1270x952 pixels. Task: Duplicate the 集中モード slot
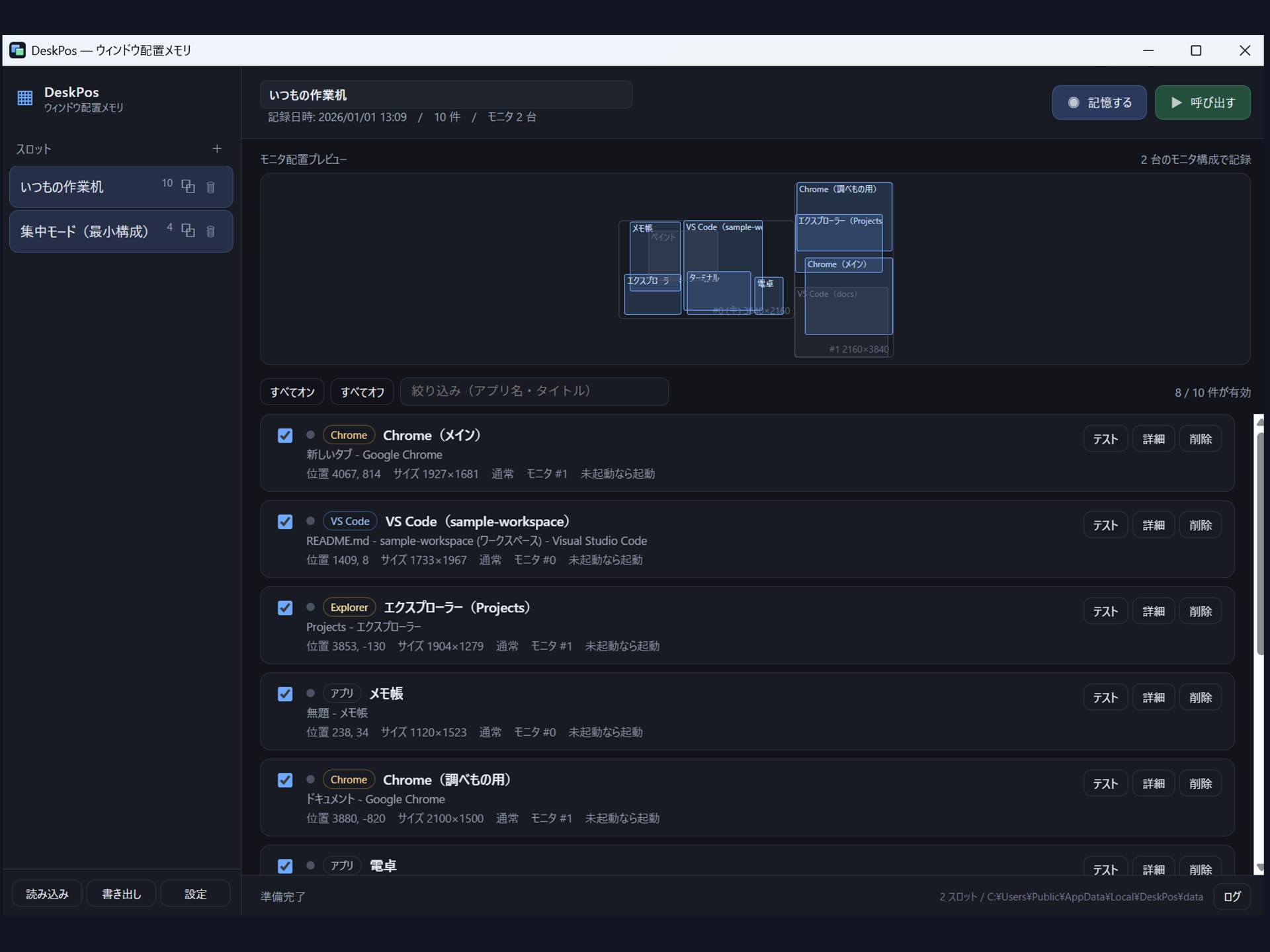point(189,231)
